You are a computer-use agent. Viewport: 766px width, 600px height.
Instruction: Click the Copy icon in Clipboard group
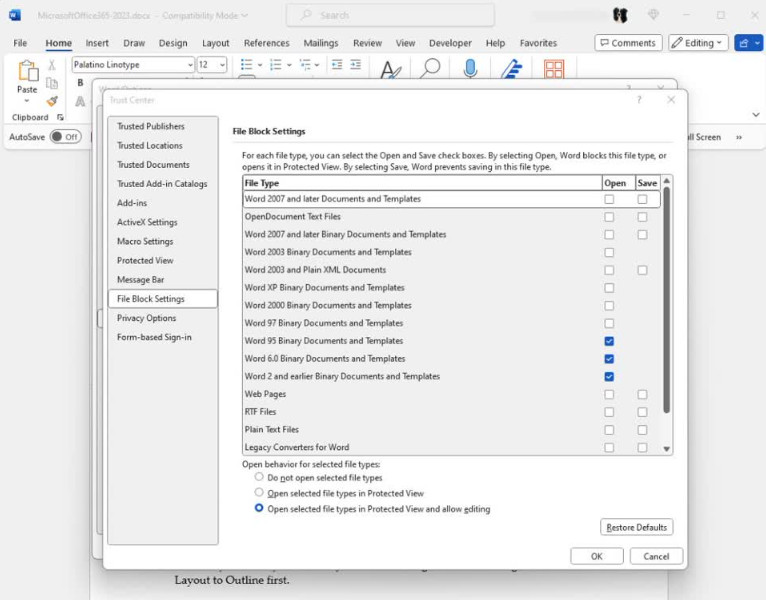(52, 83)
